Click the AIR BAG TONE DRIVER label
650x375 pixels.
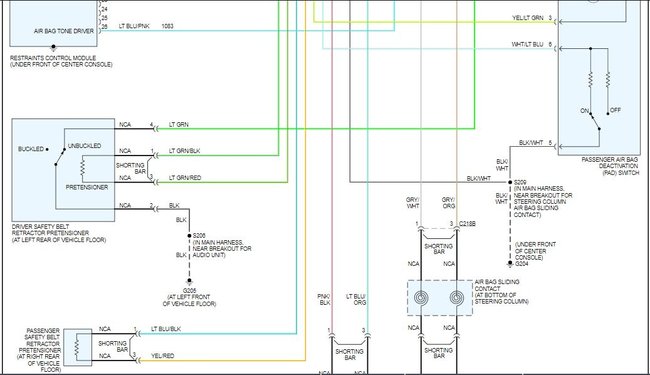point(64,31)
